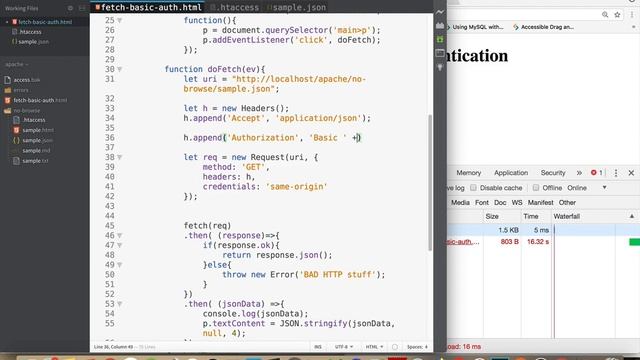
Task: Click the zoom magnifier in Chrome address bar
Action: (605, 15)
